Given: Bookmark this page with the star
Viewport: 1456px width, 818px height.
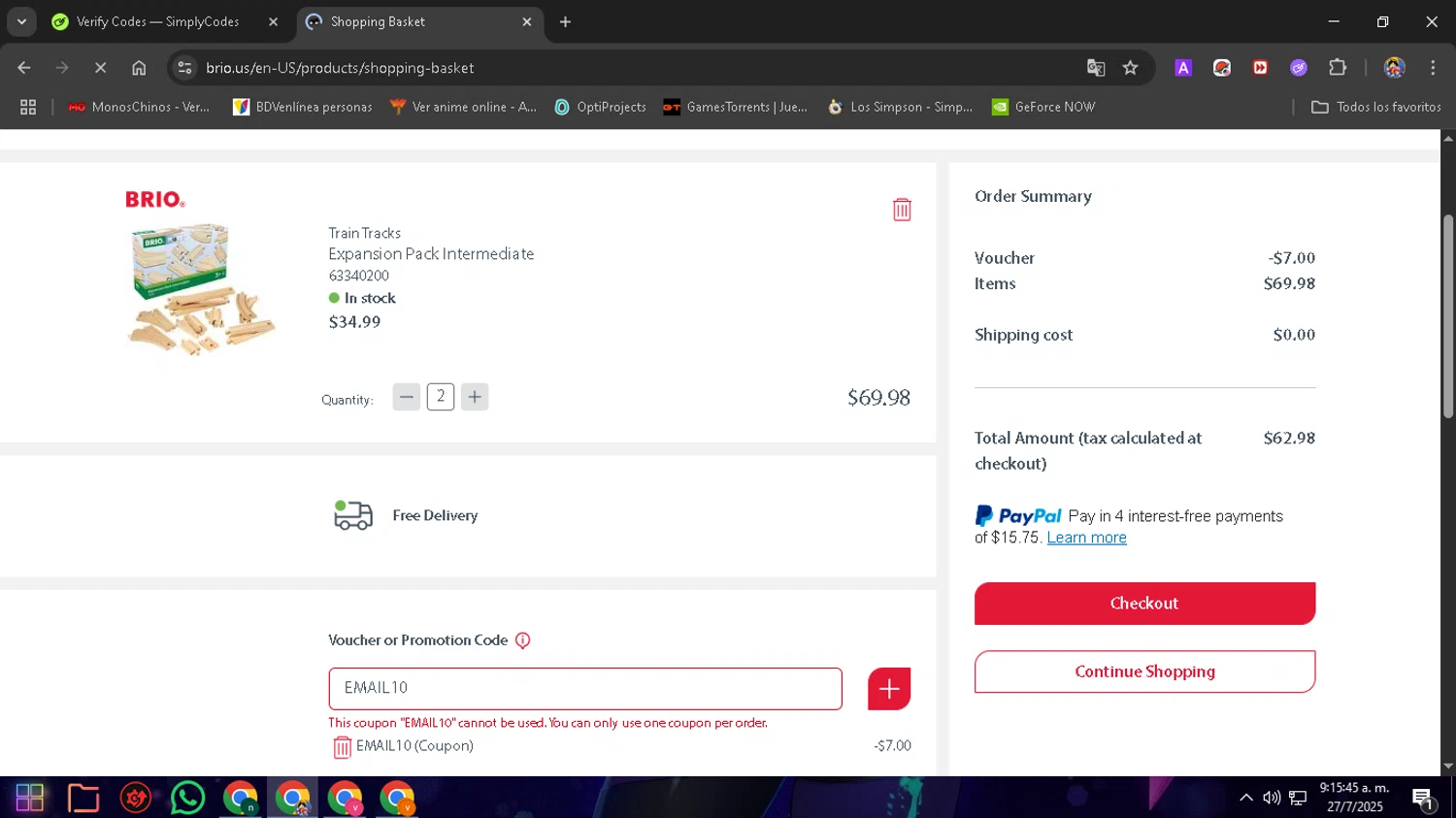Looking at the screenshot, I should (1130, 68).
